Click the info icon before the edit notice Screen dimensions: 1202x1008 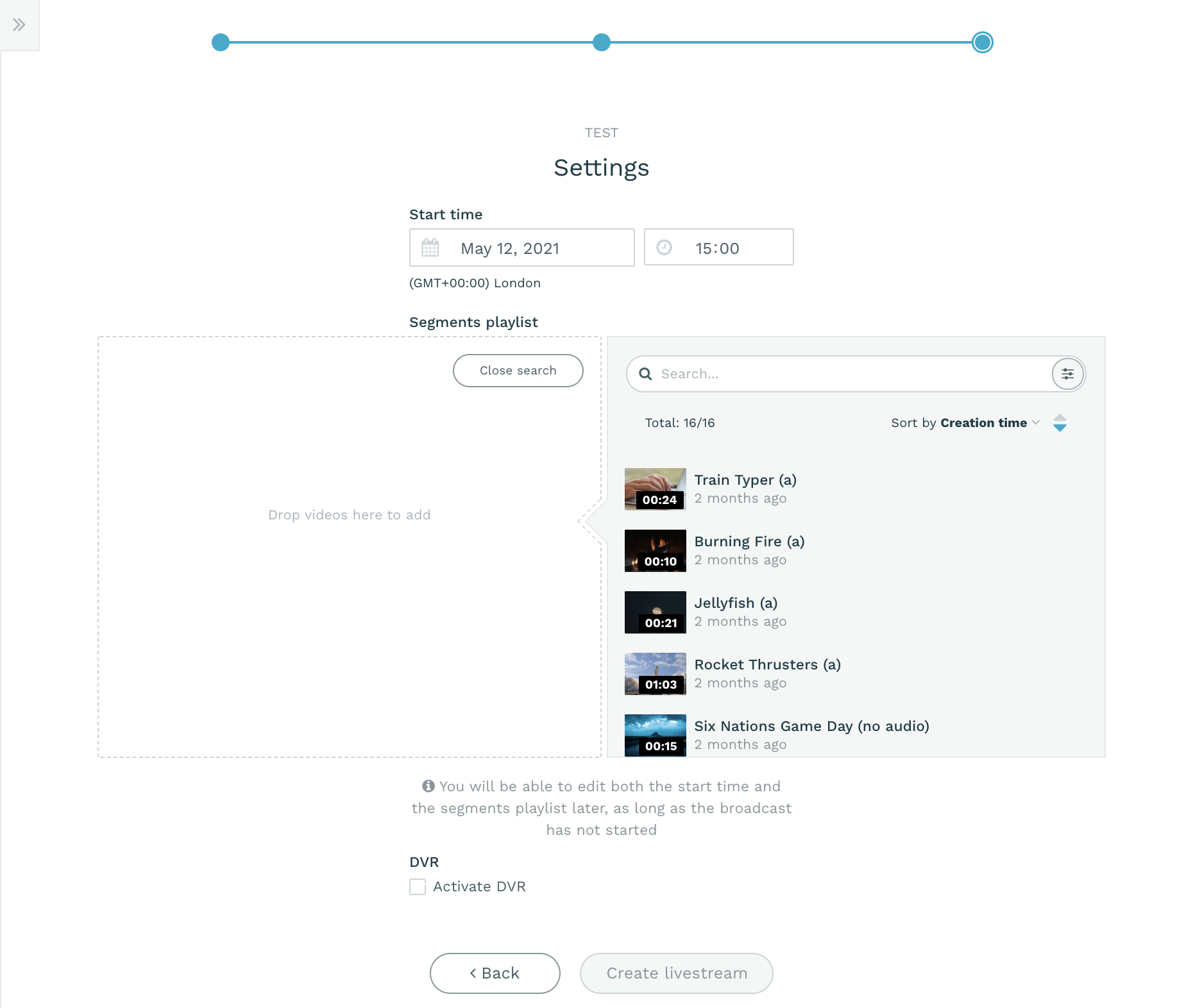(x=428, y=785)
